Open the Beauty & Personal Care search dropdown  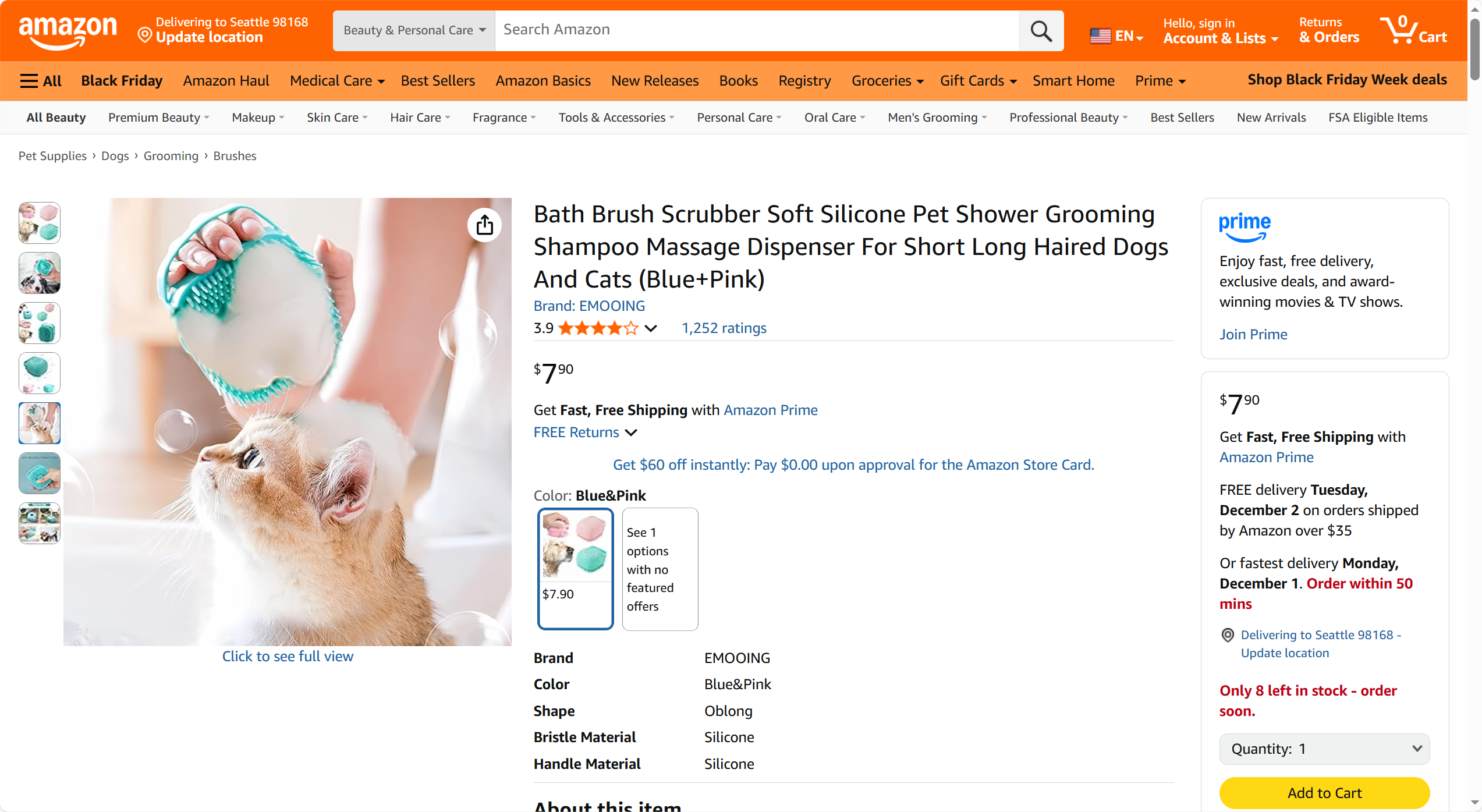tap(414, 30)
